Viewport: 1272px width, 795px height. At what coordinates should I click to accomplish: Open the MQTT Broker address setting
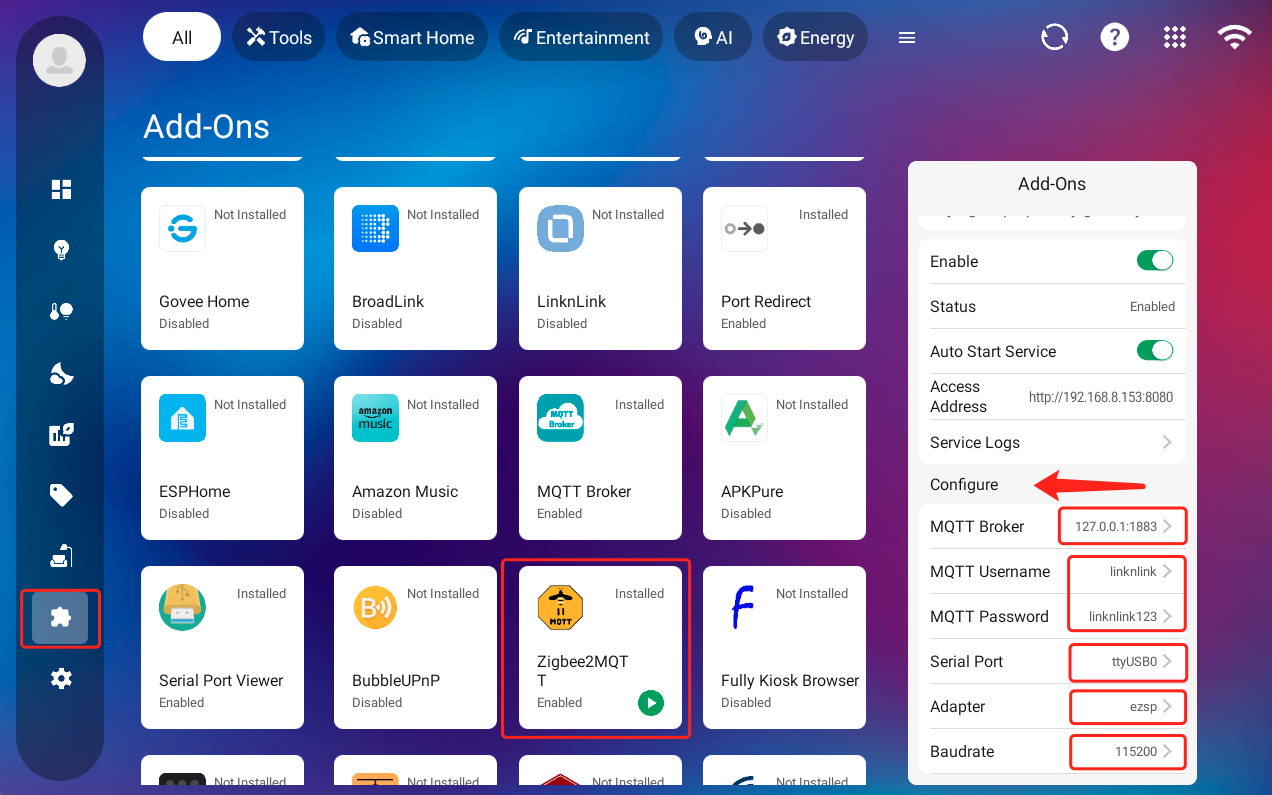click(x=1122, y=526)
